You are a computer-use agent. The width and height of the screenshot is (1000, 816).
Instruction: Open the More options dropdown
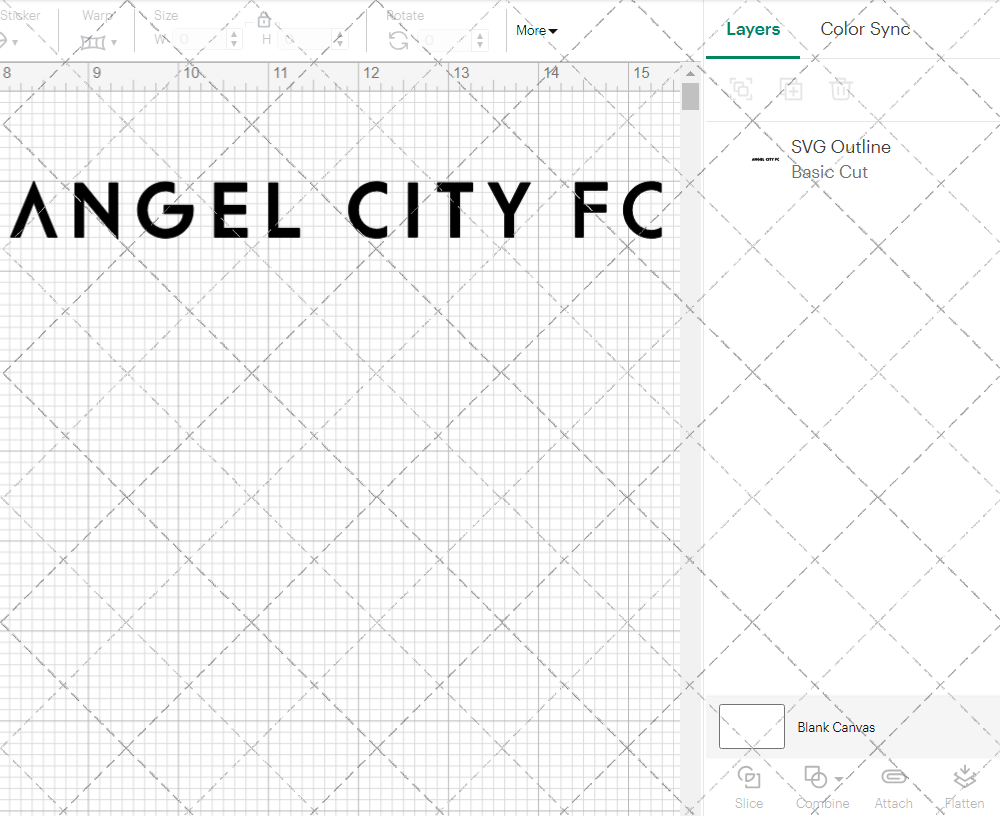[x=536, y=31]
